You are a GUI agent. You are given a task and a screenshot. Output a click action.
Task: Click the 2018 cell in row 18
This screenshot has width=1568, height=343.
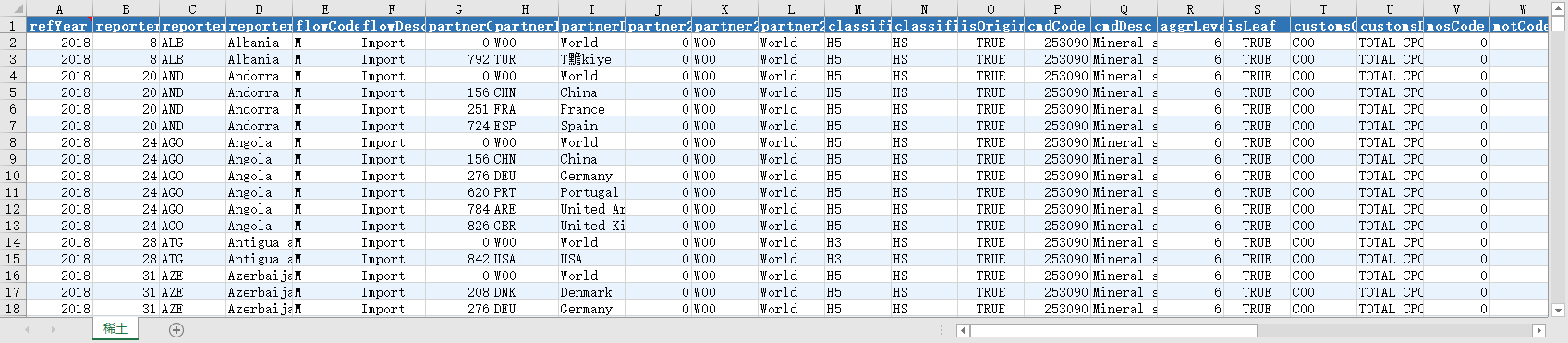(x=59, y=309)
